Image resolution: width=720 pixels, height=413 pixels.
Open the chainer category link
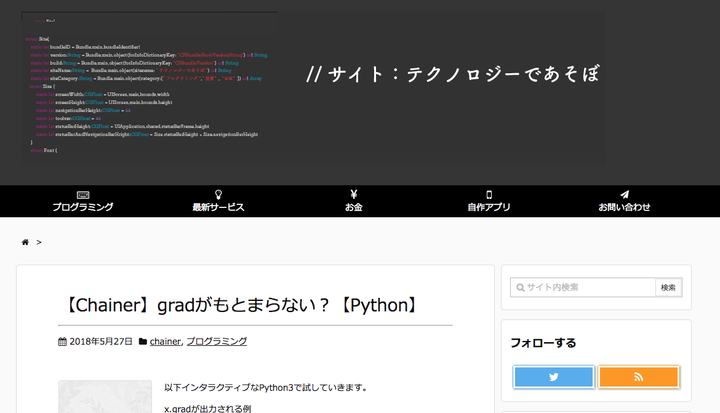(x=165, y=341)
